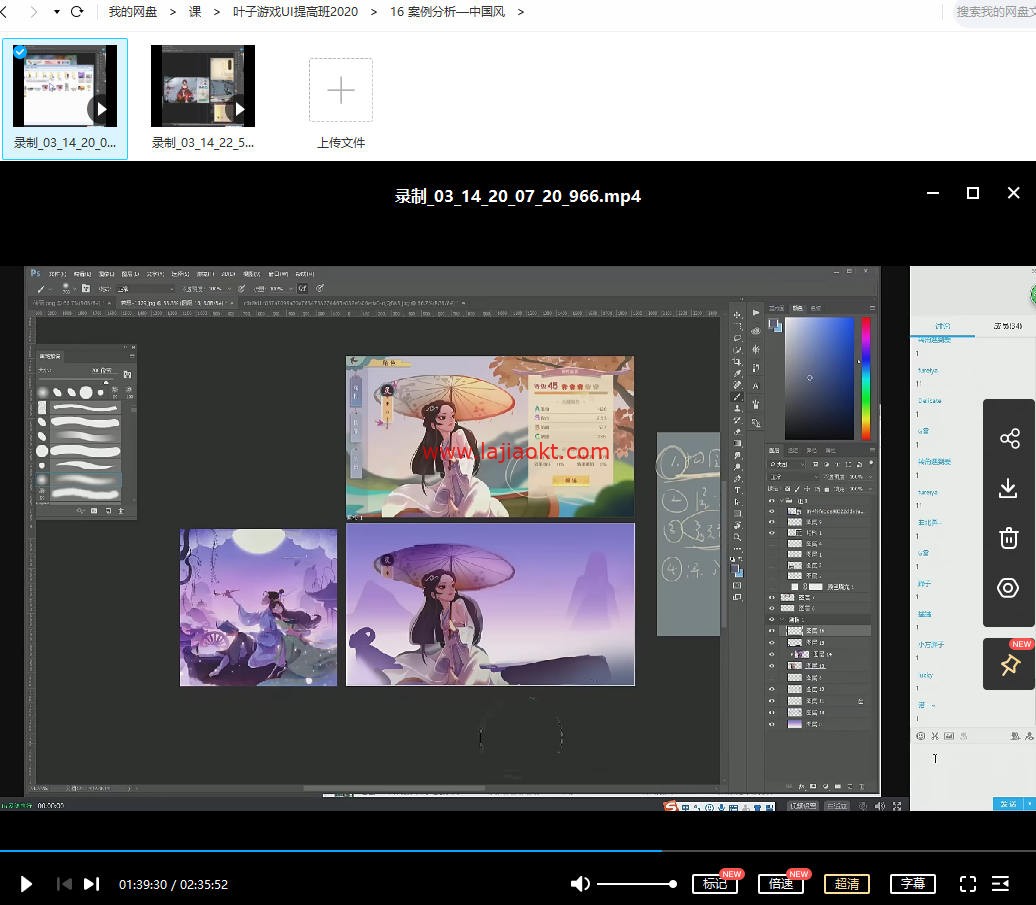Hide the highlighted selected layer via eye icon

(x=772, y=630)
